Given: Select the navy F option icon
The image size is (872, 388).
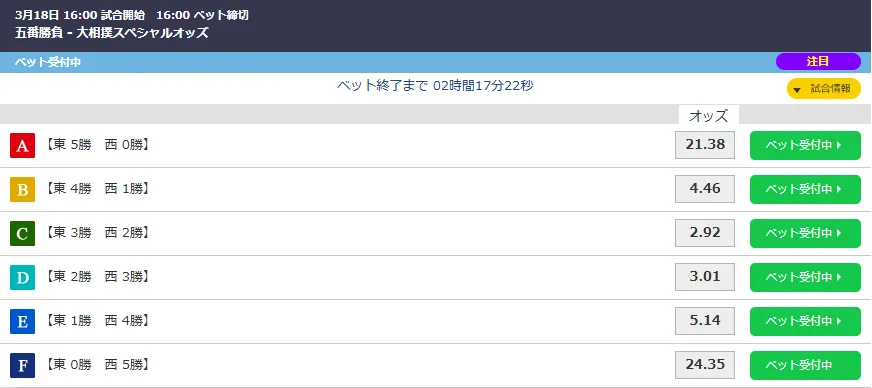Looking at the screenshot, I should click(x=22, y=365).
